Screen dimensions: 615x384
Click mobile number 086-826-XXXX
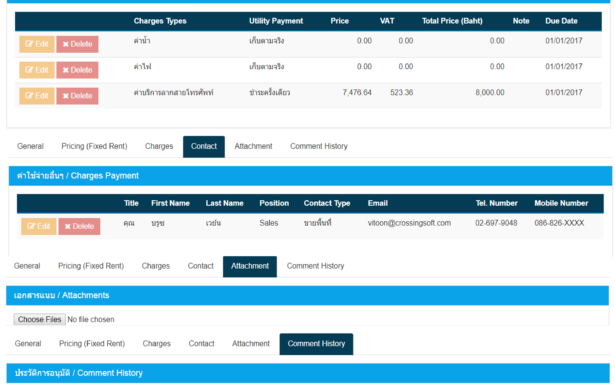click(x=559, y=223)
